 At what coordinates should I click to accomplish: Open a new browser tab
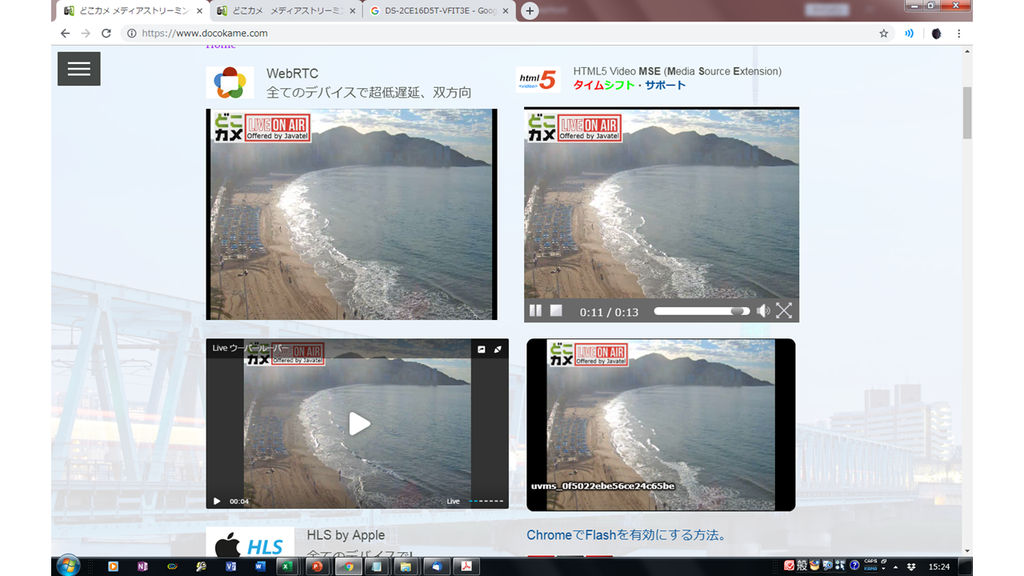[x=530, y=11]
